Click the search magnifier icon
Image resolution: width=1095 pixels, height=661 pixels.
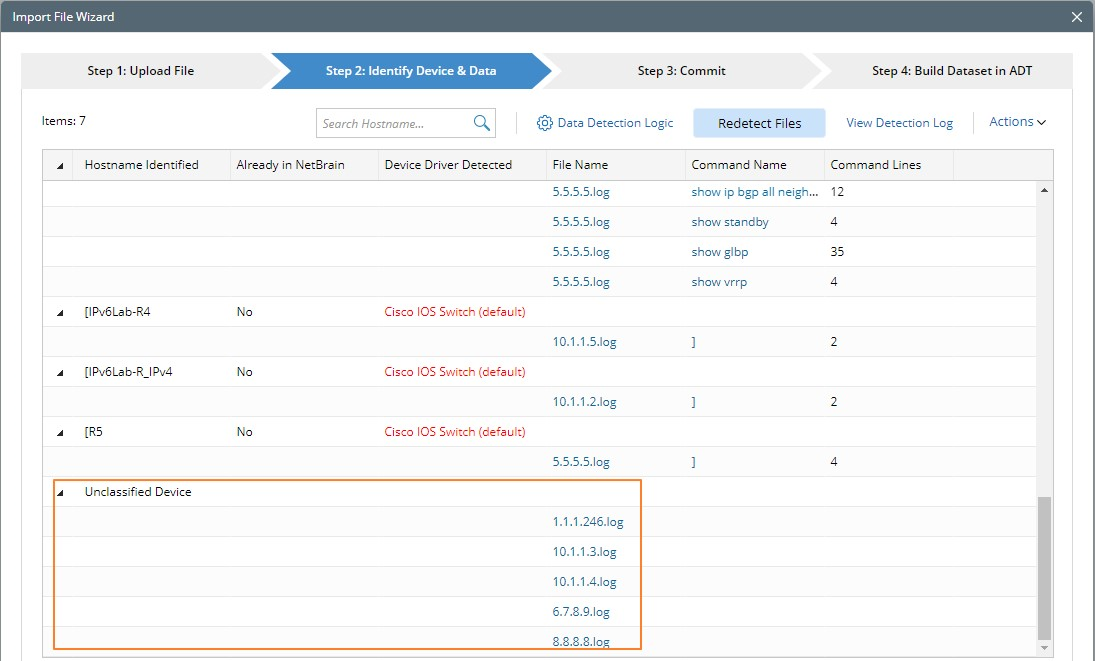point(482,123)
